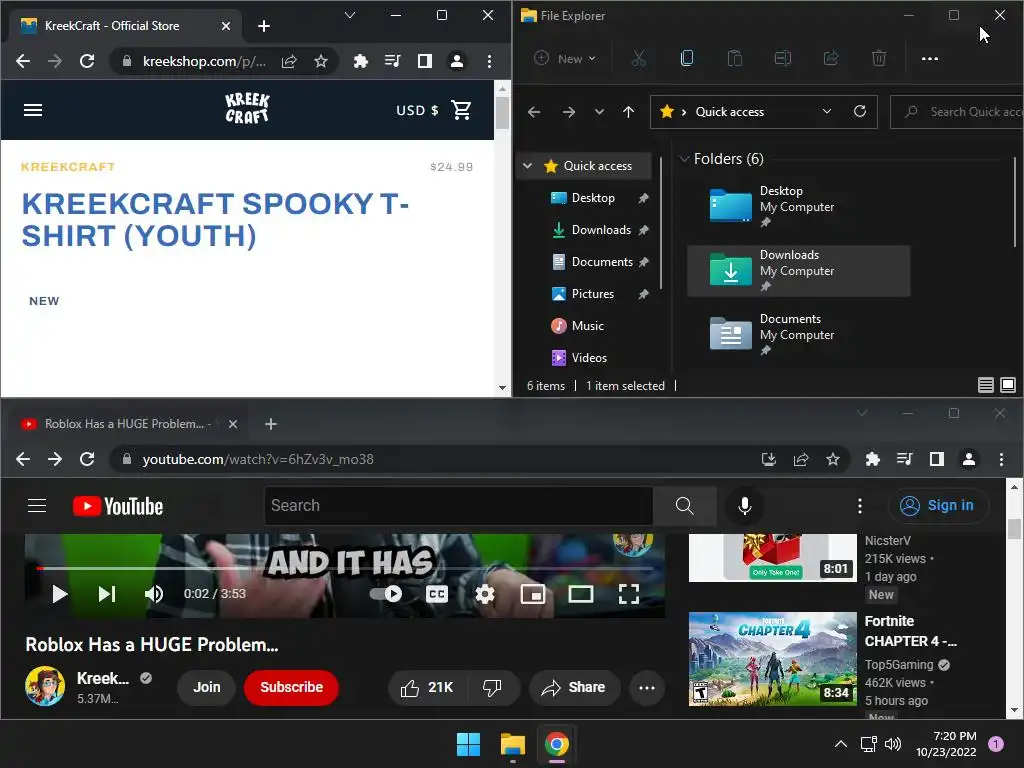Open the new tab button beside KreekCraft tab
Screen dimensions: 1024x768
(x=264, y=26)
